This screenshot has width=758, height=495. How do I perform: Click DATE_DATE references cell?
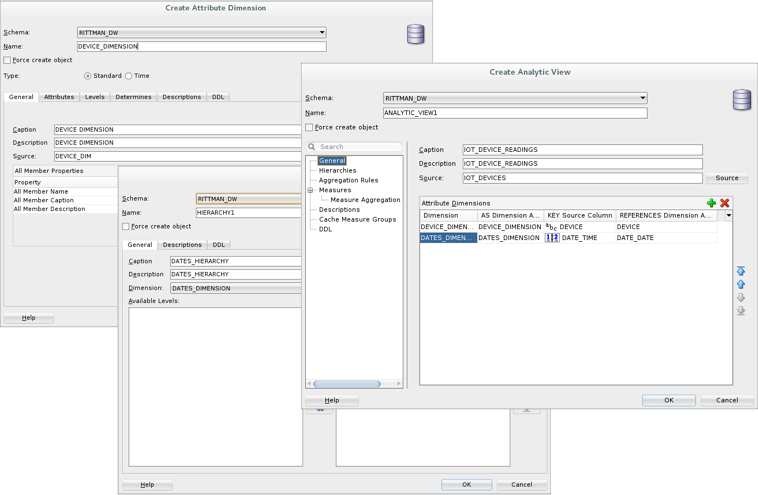click(x=666, y=238)
